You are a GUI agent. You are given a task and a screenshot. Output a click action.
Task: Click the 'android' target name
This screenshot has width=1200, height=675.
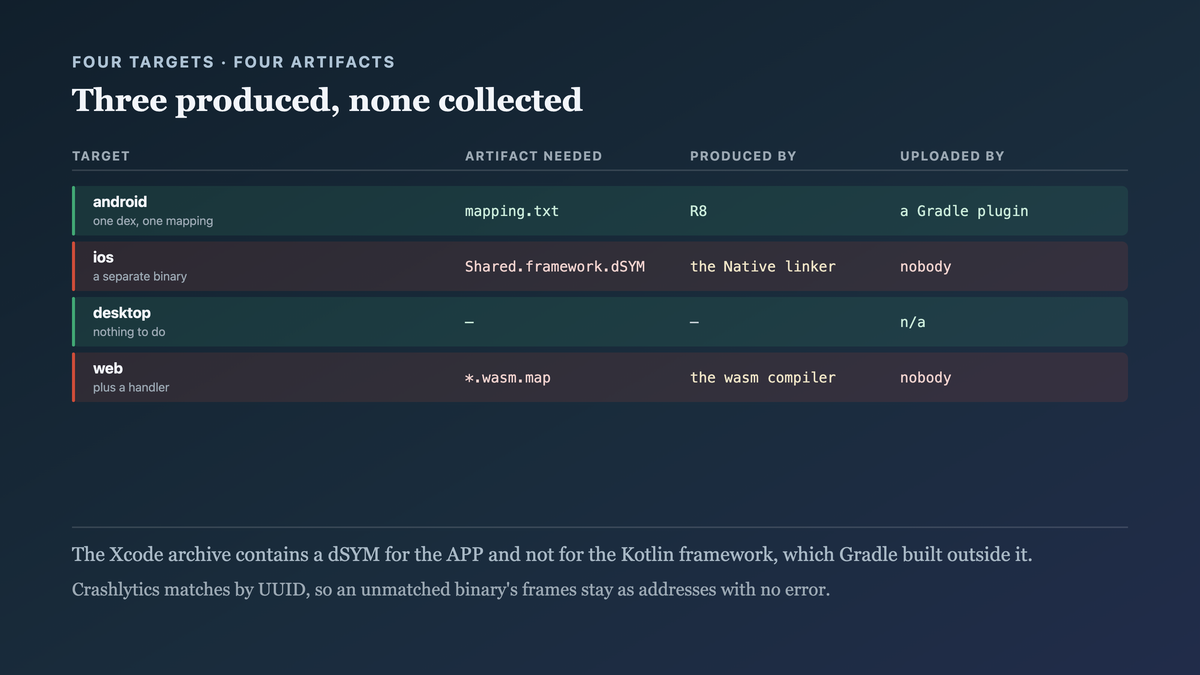(x=120, y=202)
